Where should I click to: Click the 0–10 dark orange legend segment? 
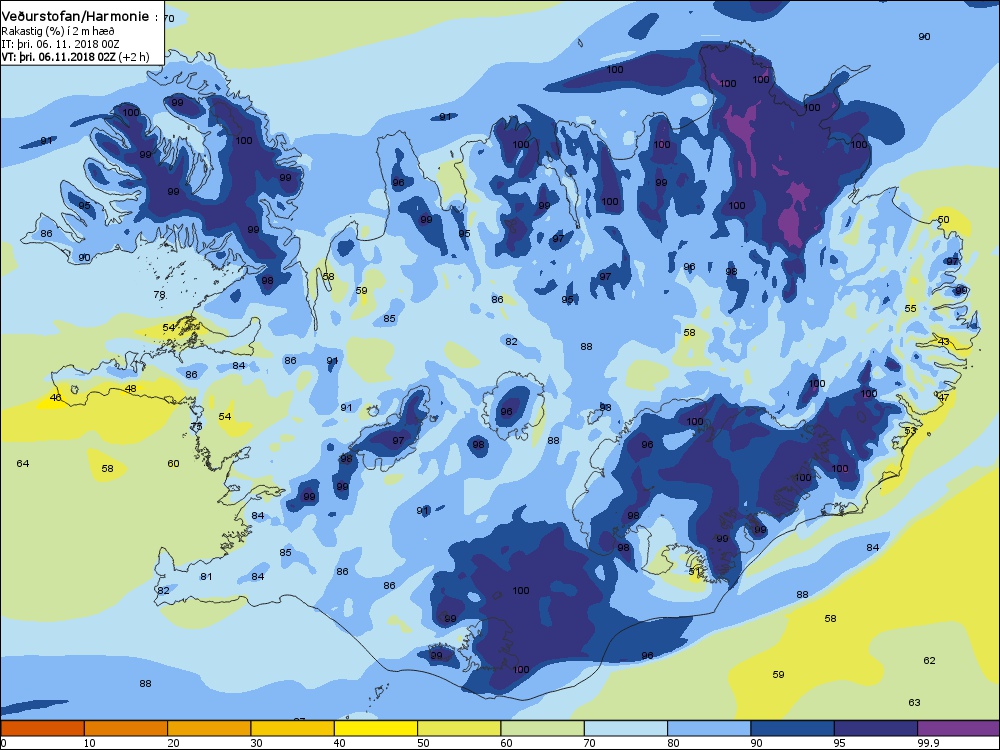(x=42, y=728)
